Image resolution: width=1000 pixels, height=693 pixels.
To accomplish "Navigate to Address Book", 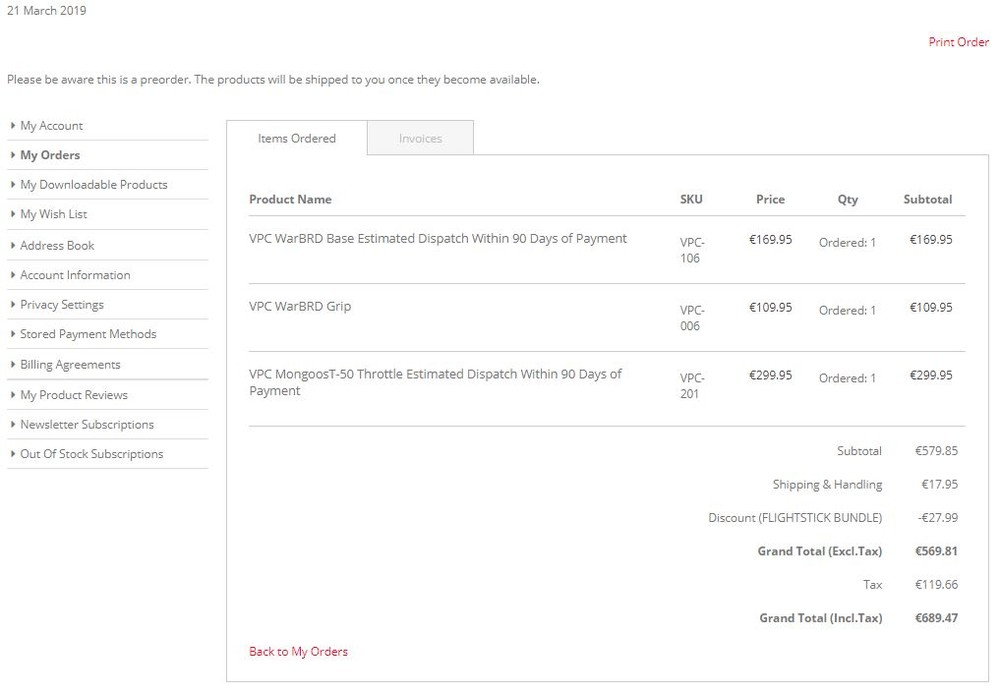I will click(57, 246).
